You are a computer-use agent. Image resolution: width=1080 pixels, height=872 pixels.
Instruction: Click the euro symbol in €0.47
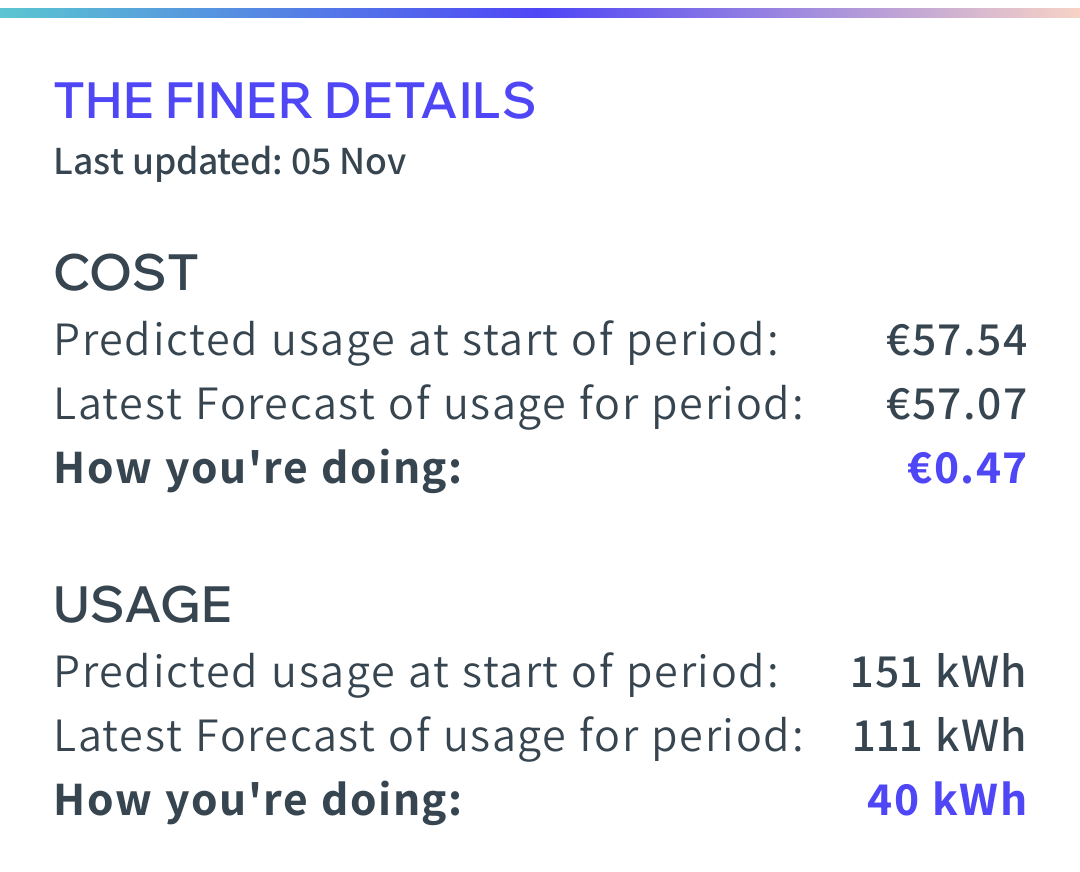pyautogui.click(x=920, y=469)
